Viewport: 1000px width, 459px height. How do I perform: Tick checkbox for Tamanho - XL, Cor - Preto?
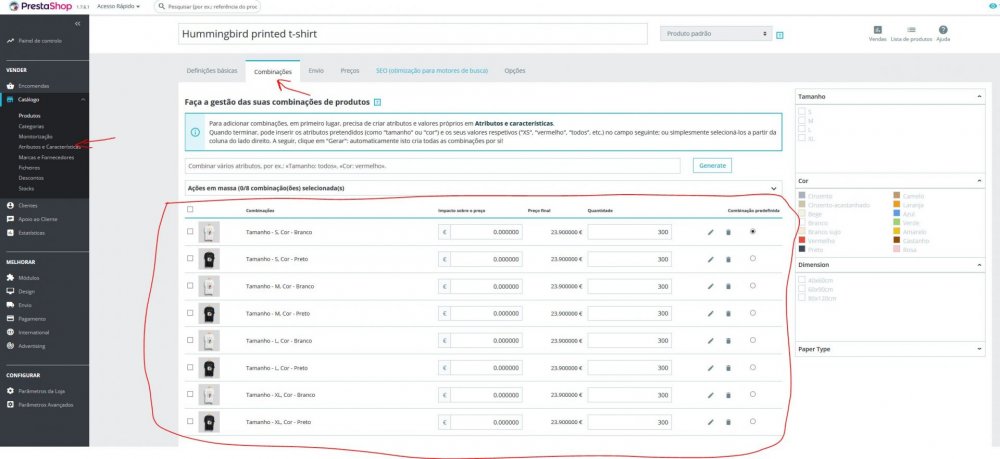click(x=190, y=421)
